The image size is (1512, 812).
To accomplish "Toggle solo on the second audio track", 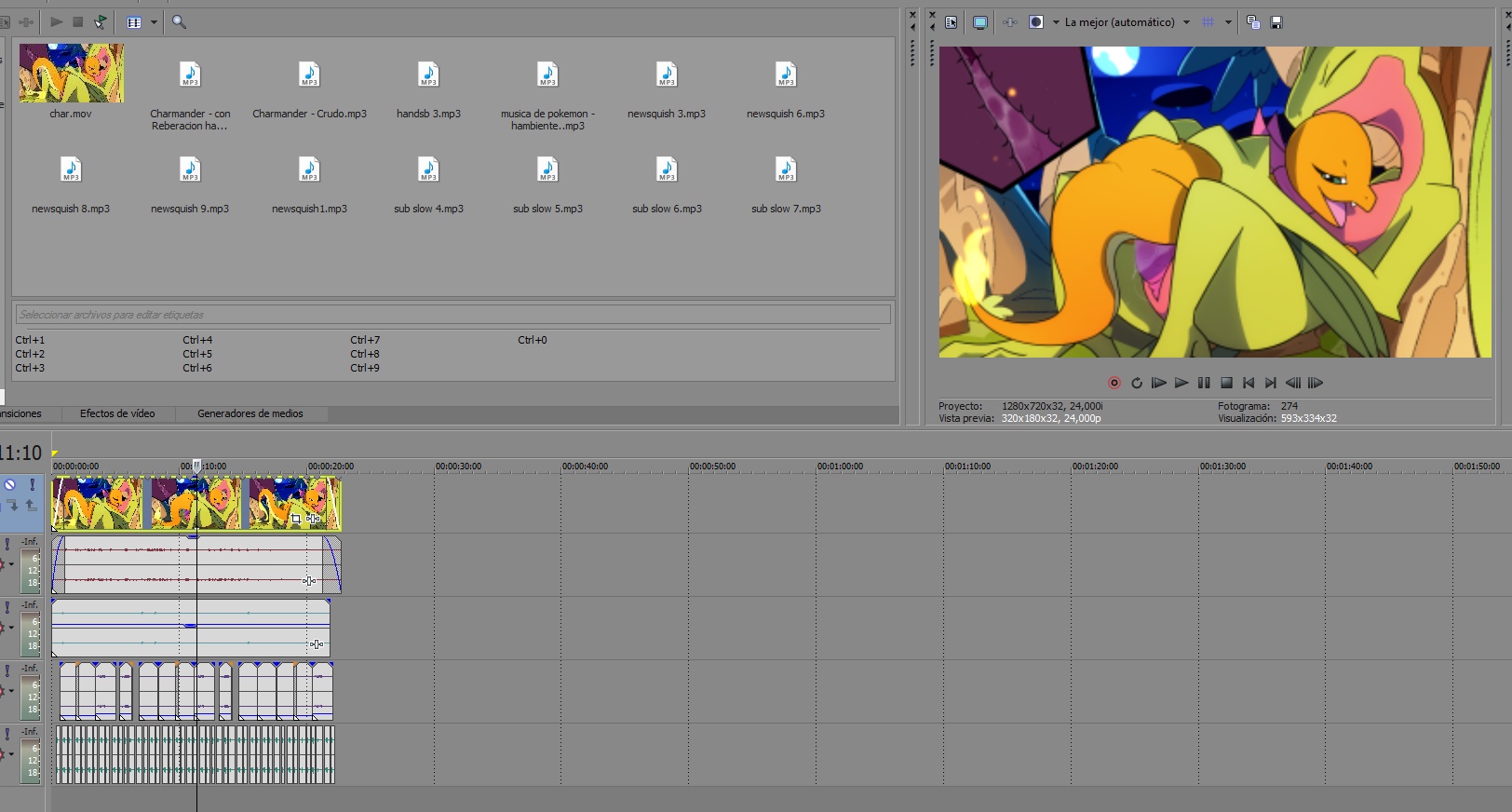I will tap(7, 607).
